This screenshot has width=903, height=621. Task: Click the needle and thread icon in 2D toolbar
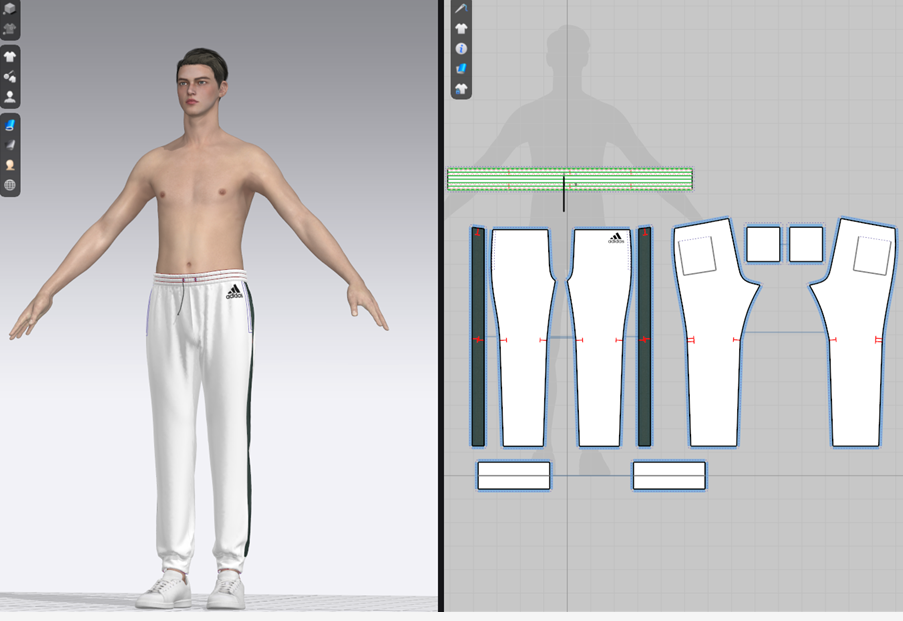point(461,8)
